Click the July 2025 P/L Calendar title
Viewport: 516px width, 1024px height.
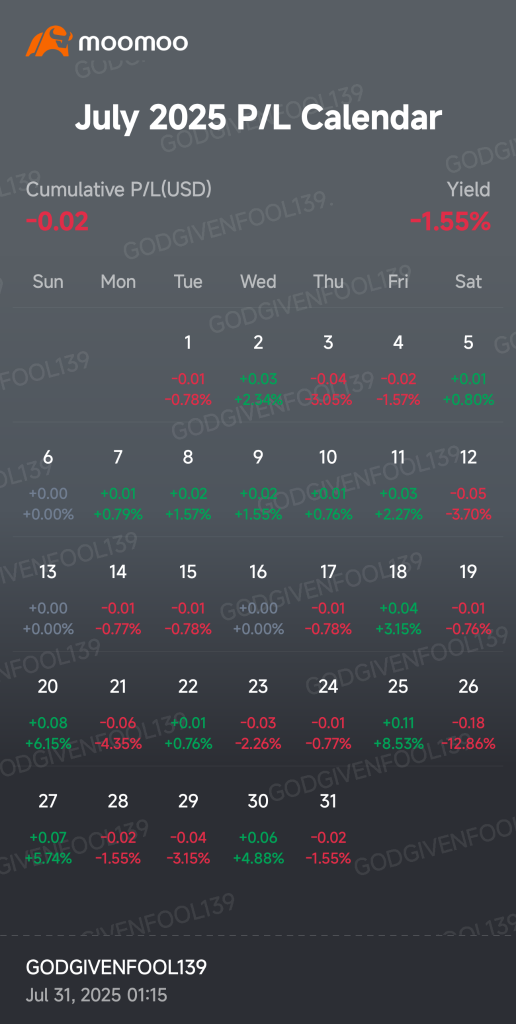(258, 118)
